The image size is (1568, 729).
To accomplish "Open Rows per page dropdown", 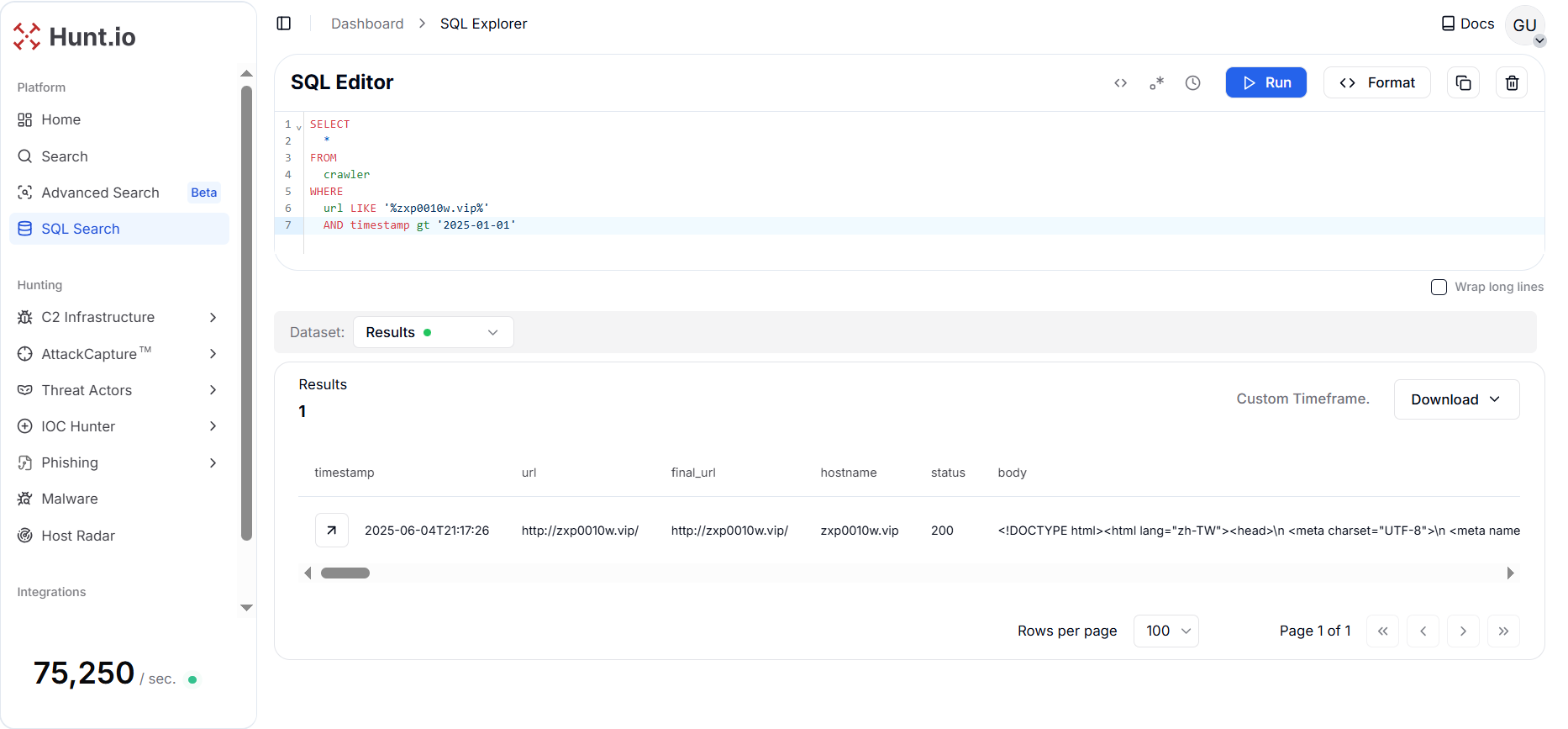I will pos(1165,631).
